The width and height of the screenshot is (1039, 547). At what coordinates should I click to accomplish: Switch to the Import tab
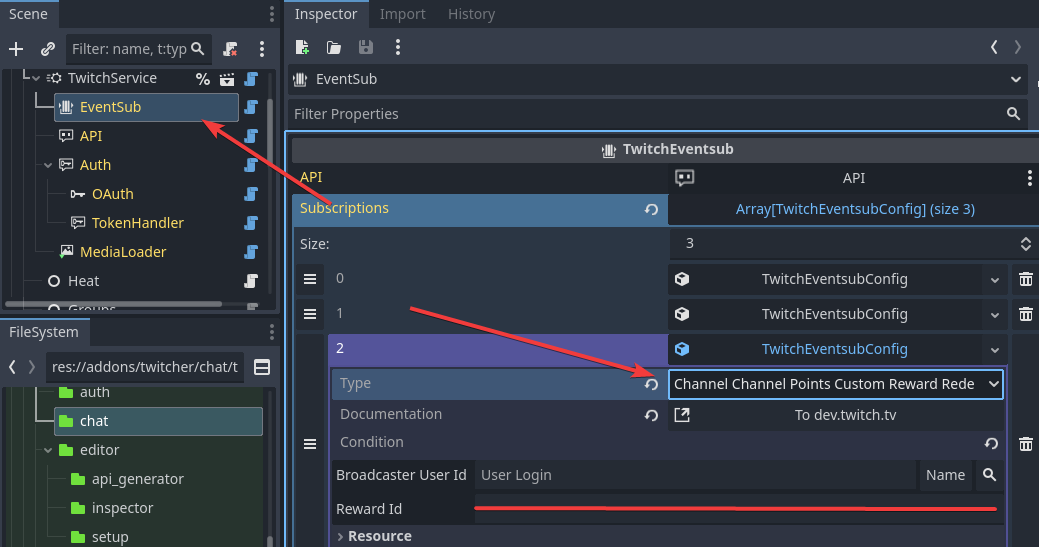click(402, 14)
